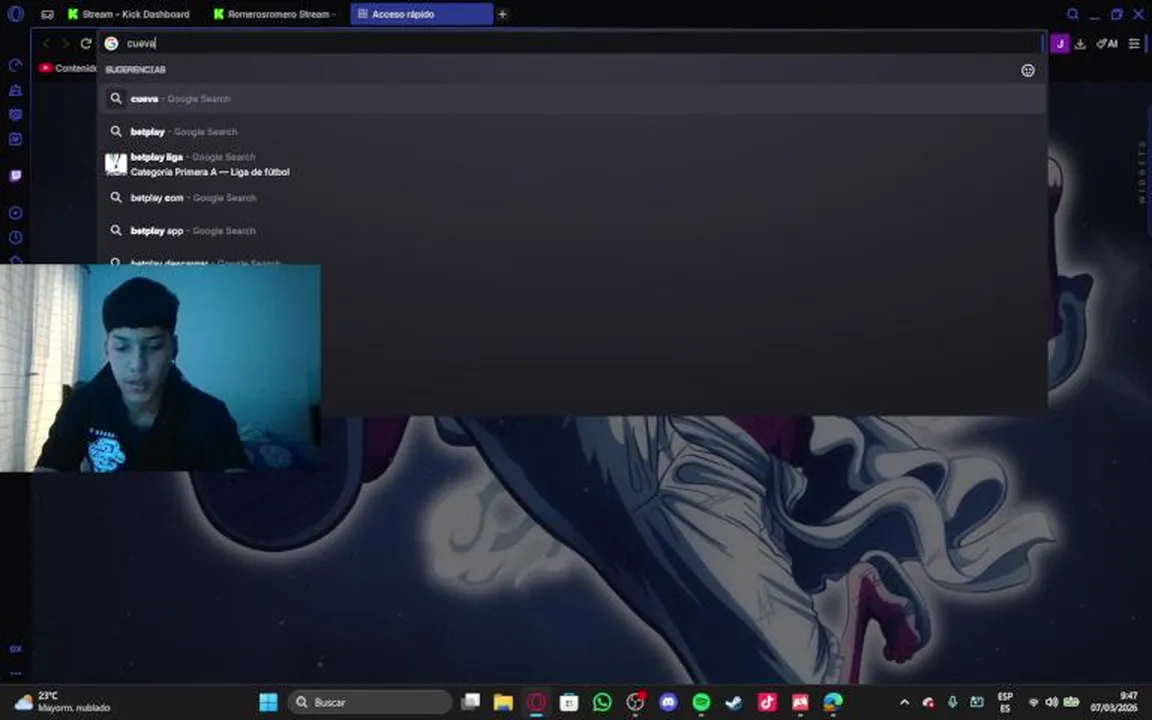Open Spotify from the taskbar

[x=702, y=702]
